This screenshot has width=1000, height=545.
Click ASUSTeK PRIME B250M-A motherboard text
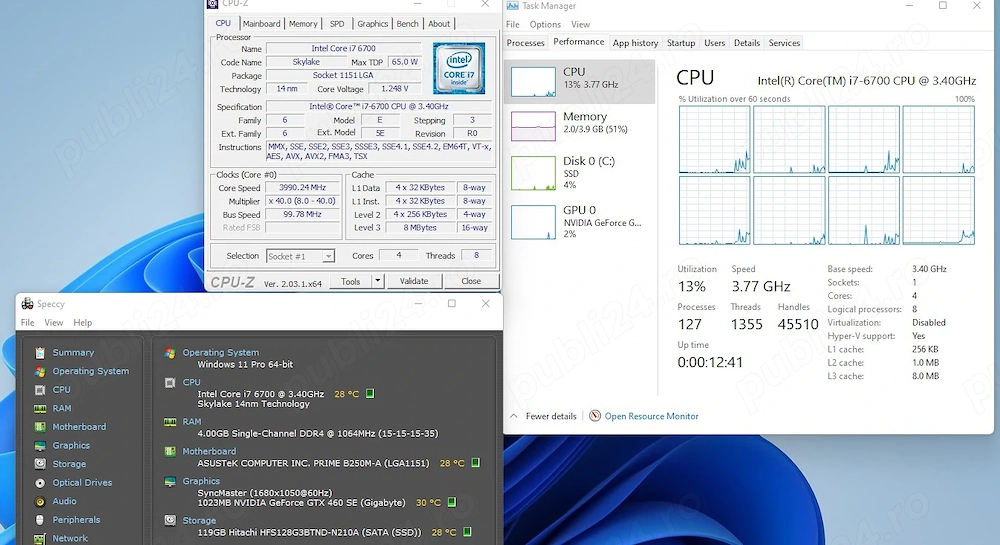click(313, 463)
